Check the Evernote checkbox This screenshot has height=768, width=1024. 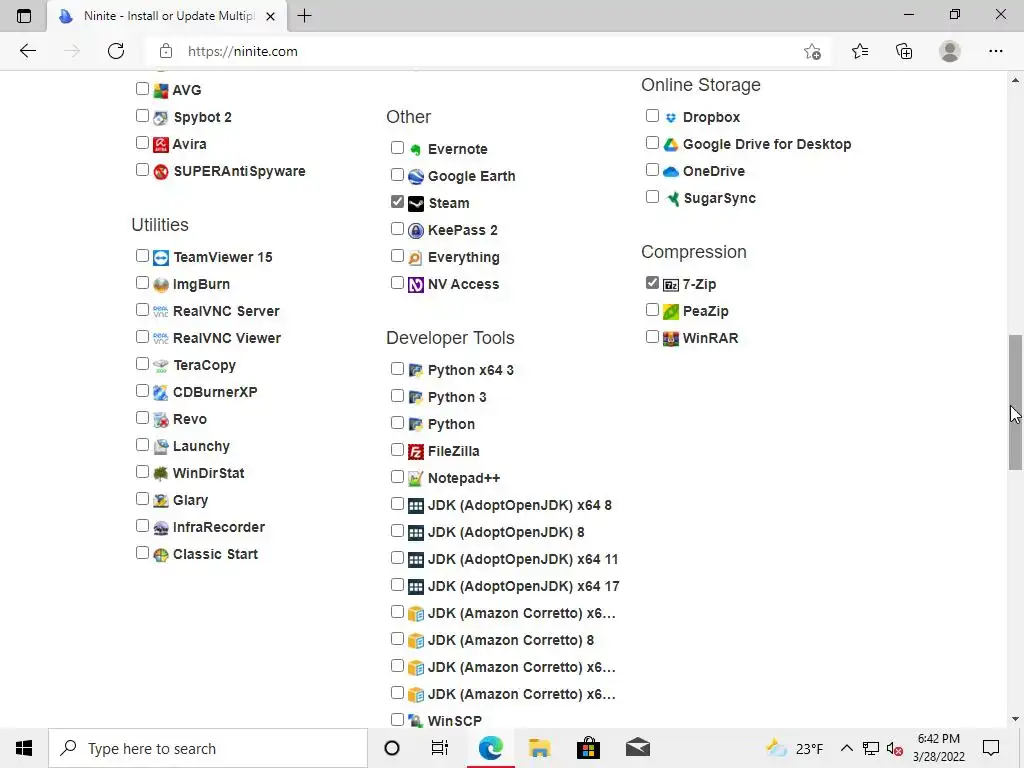(x=397, y=148)
